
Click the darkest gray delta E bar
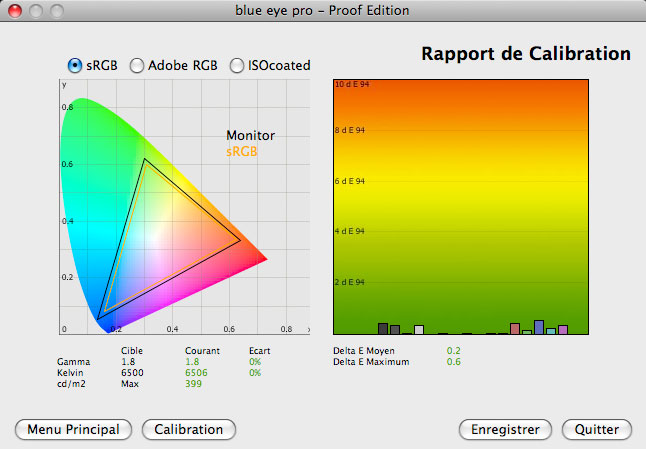[x=383, y=328]
